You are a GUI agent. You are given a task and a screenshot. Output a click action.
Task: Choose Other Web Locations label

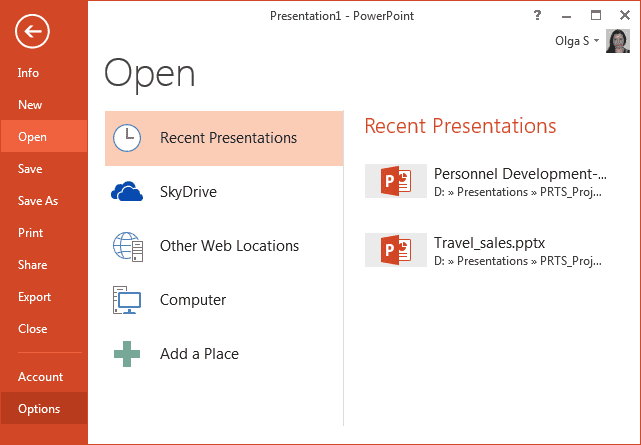229,246
